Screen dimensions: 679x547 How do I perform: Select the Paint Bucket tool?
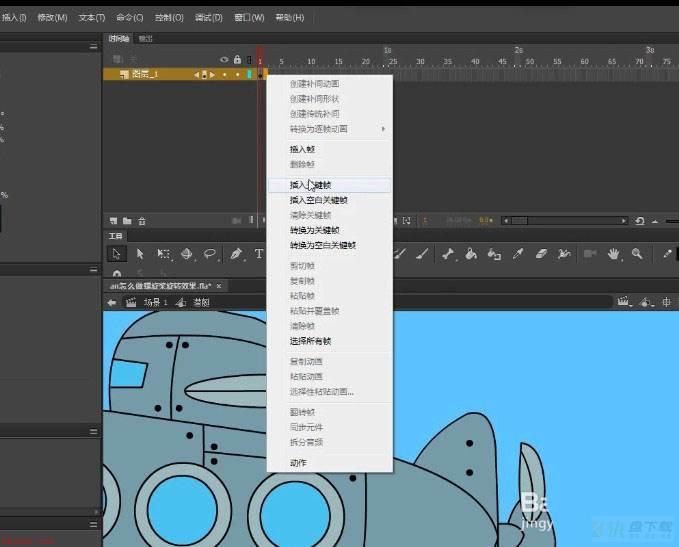click(x=471, y=253)
